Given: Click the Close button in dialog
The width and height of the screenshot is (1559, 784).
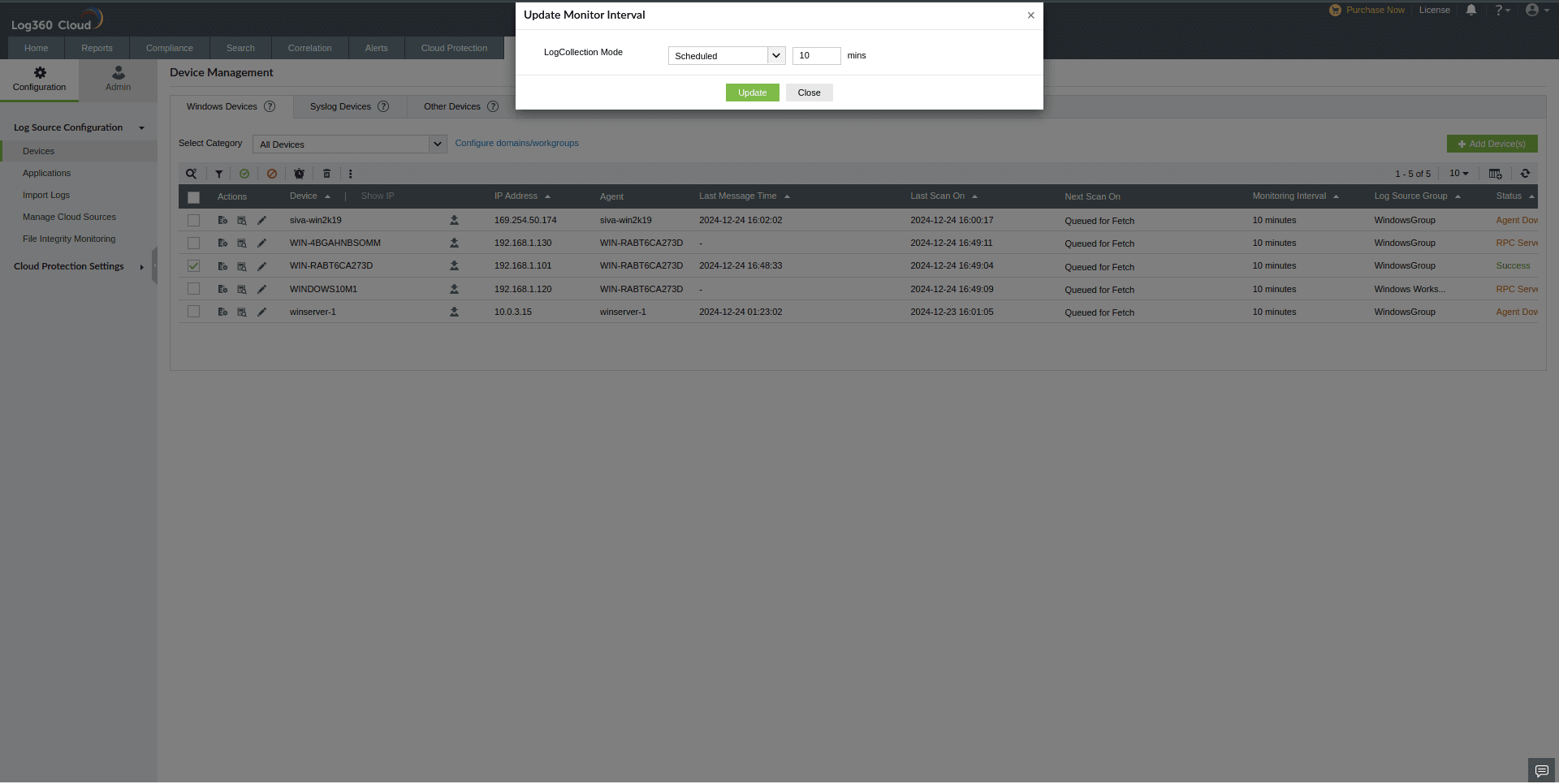Looking at the screenshot, I should (809, 93).
